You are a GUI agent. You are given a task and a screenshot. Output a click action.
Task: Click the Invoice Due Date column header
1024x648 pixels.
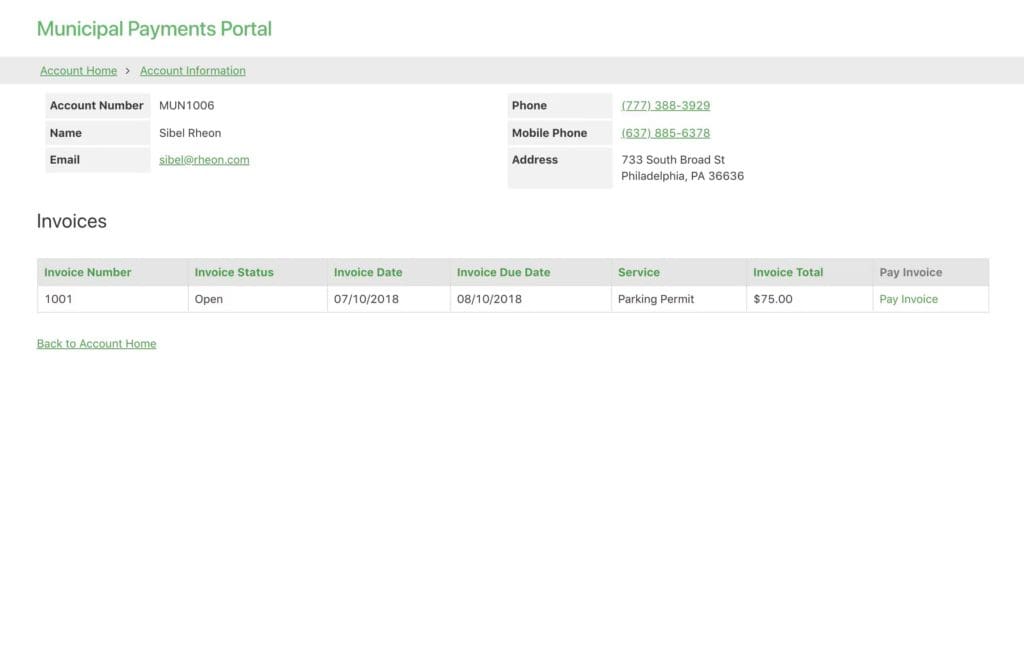point(503,272)
